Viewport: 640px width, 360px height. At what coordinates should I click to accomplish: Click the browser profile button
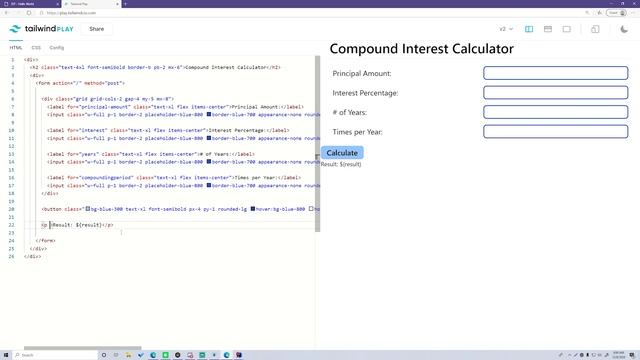click(616, 13)
